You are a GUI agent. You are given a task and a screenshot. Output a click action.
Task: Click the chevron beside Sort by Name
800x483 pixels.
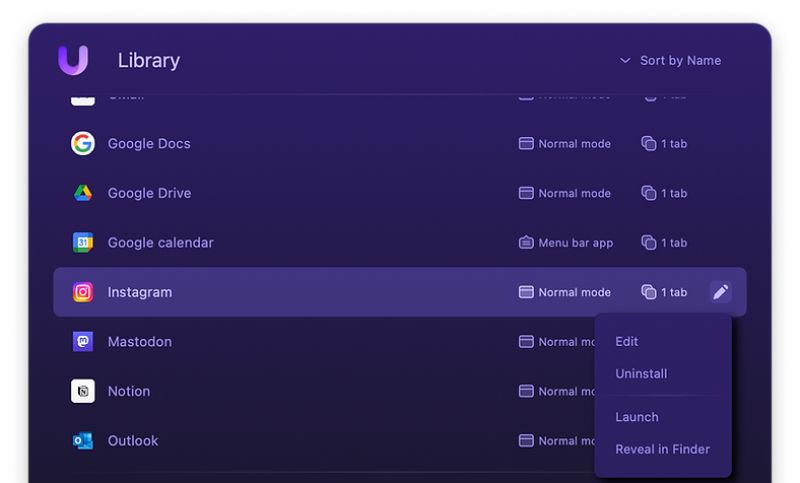(625, 61)
